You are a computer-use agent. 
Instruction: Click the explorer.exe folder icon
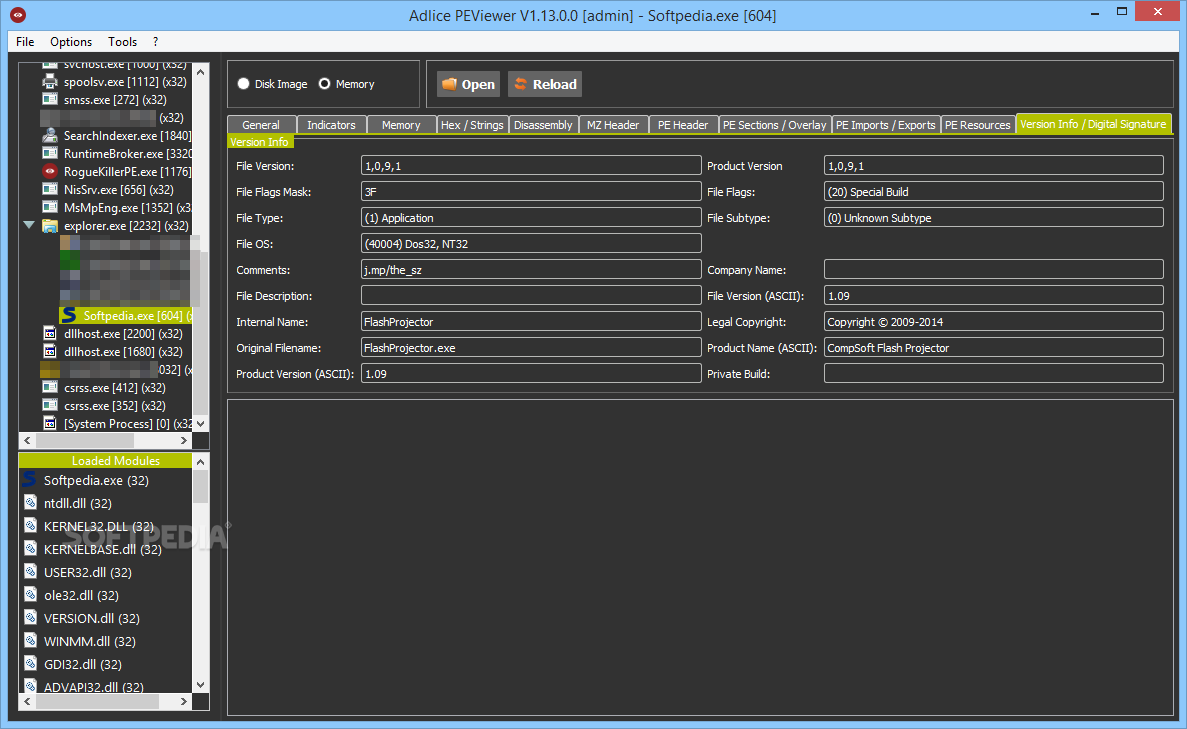click(50, 226)
